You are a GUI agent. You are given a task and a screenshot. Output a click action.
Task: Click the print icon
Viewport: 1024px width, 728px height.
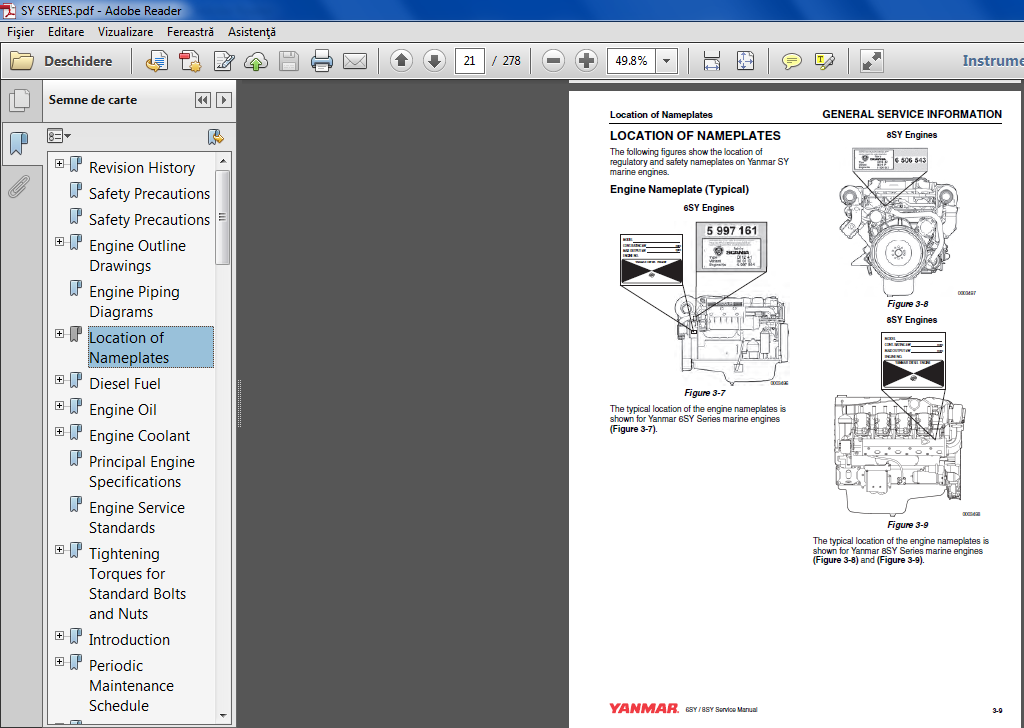(x=322, y=61)
